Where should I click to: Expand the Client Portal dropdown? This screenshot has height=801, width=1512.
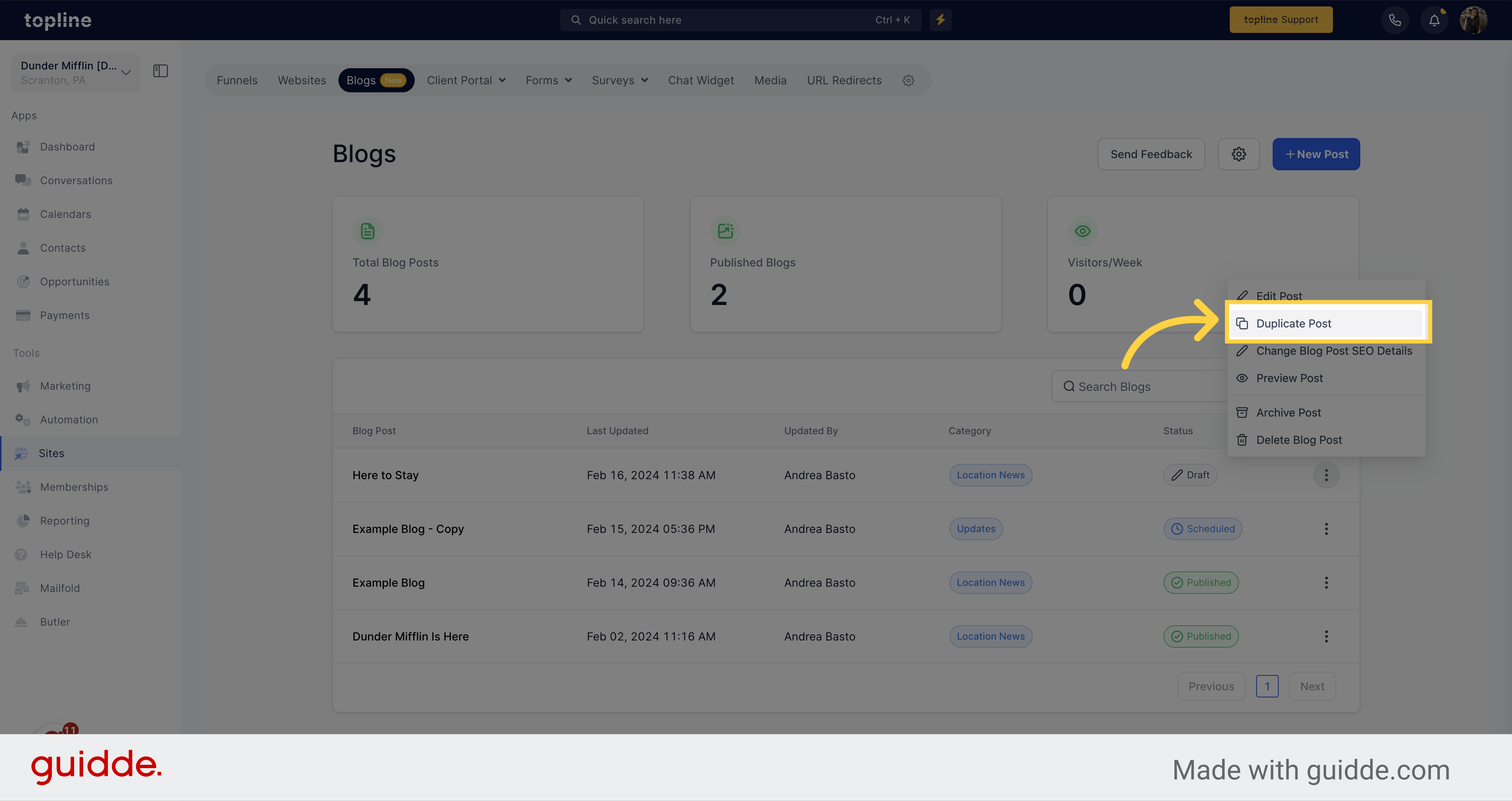pyautogui.click(x=466, y=80)
